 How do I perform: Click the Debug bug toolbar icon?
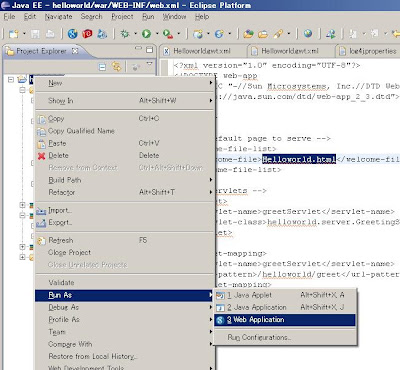point(125,34)
